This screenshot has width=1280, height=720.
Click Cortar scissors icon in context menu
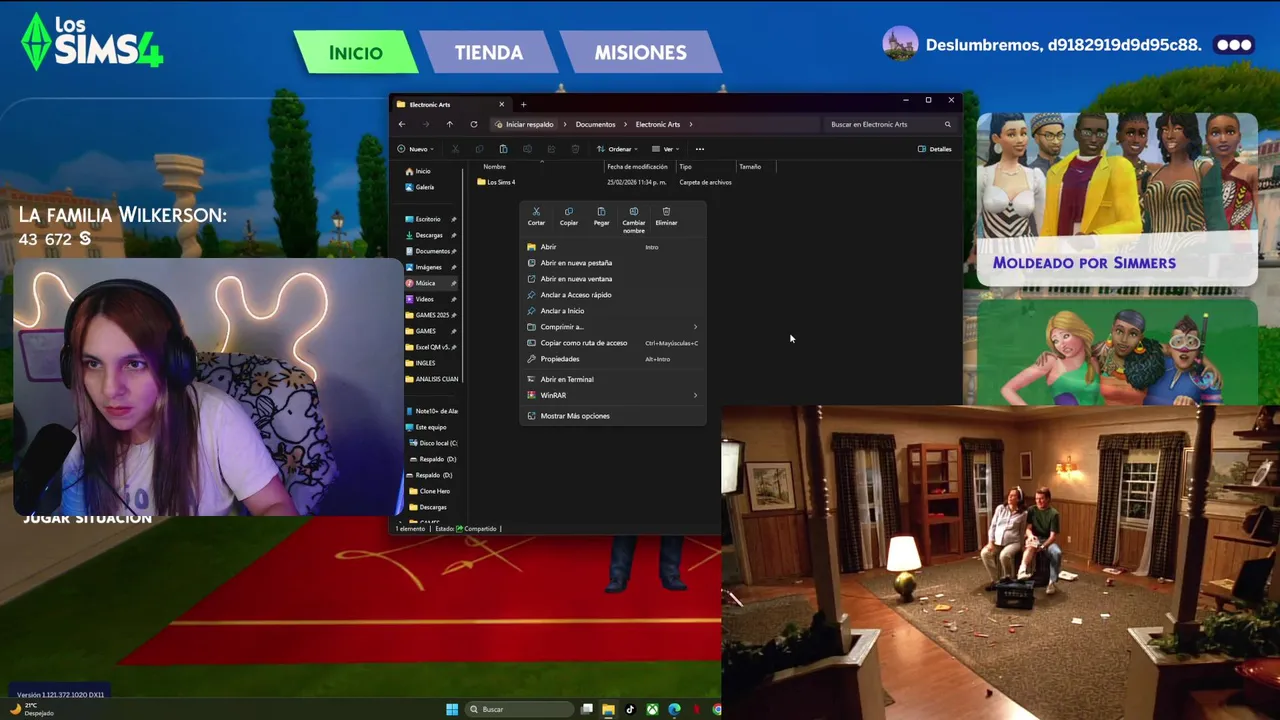(536, 212)
